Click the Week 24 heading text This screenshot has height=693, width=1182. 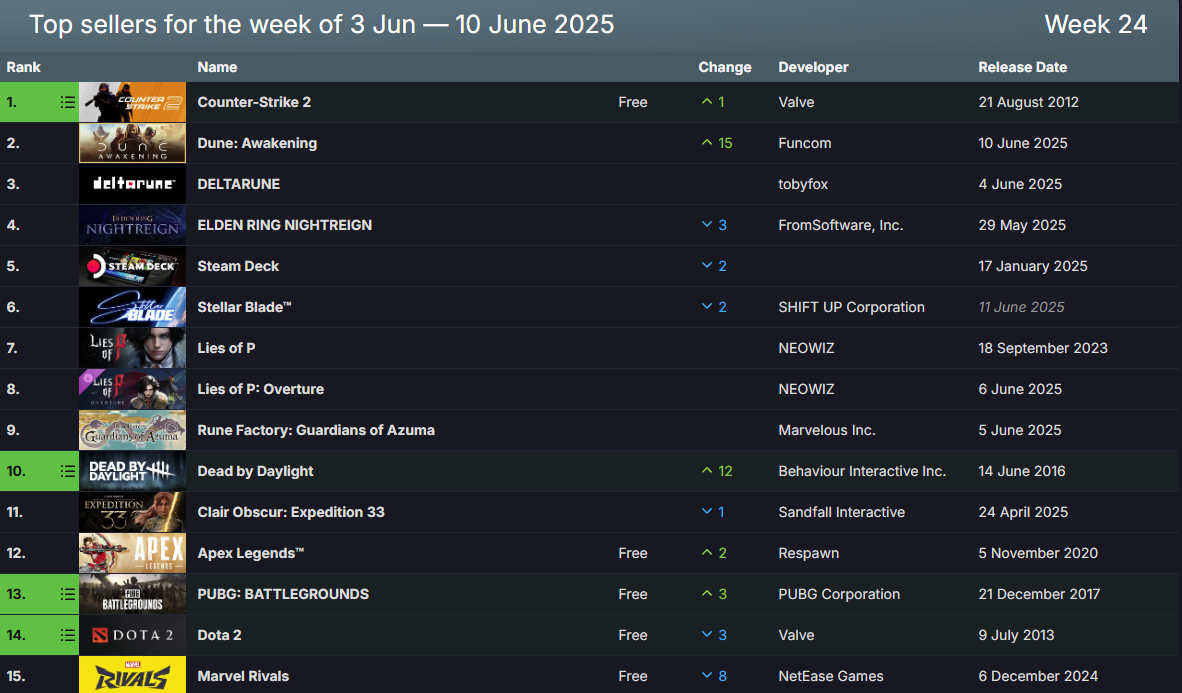(x=1095, y=24)
